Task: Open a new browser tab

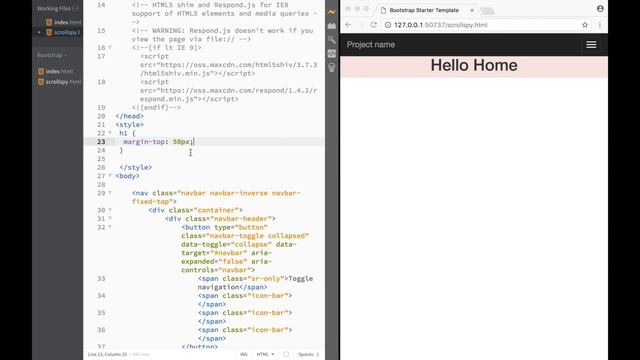Action: pos(488,11)
